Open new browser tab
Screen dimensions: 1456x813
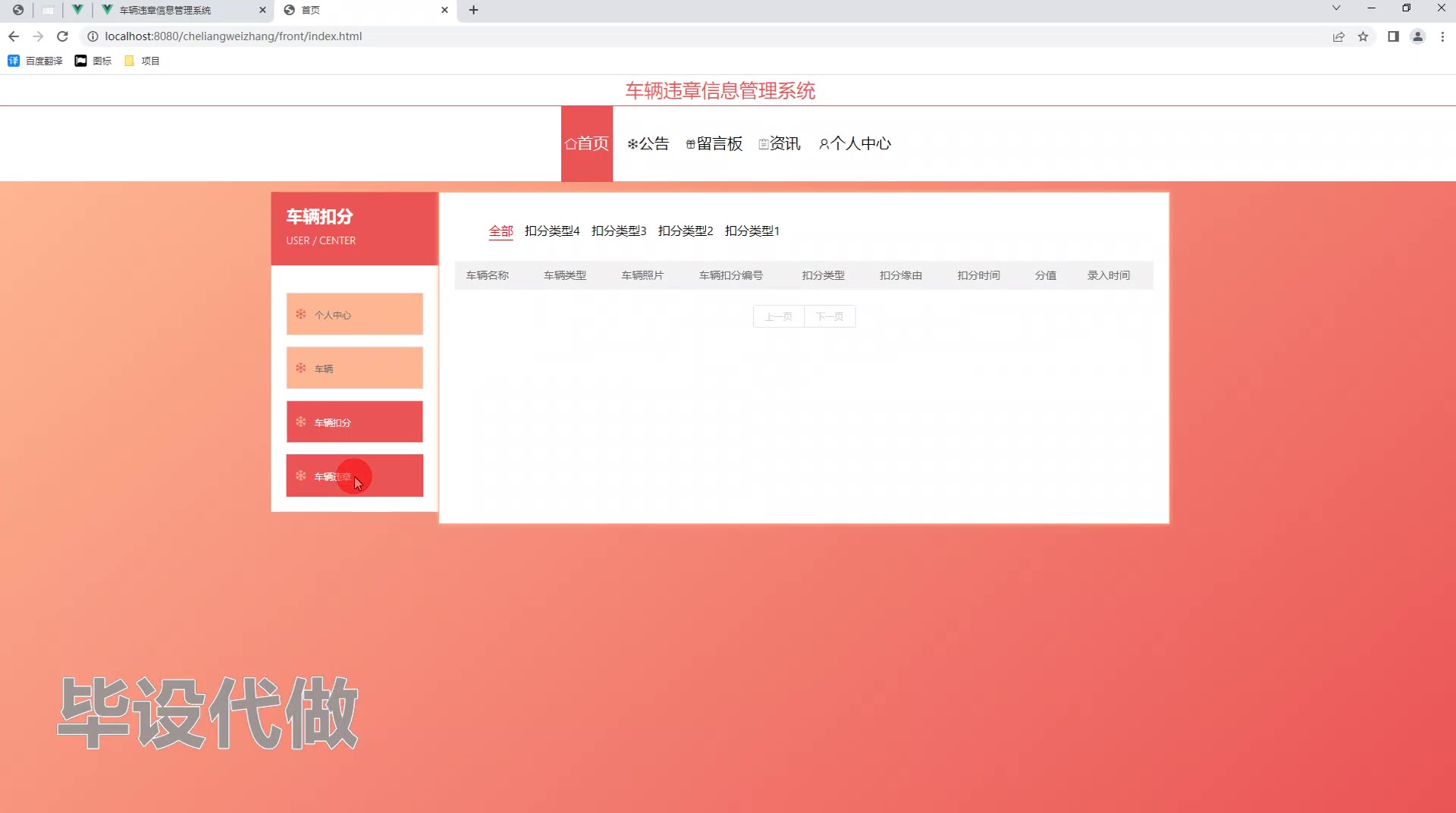click(473, 10)
